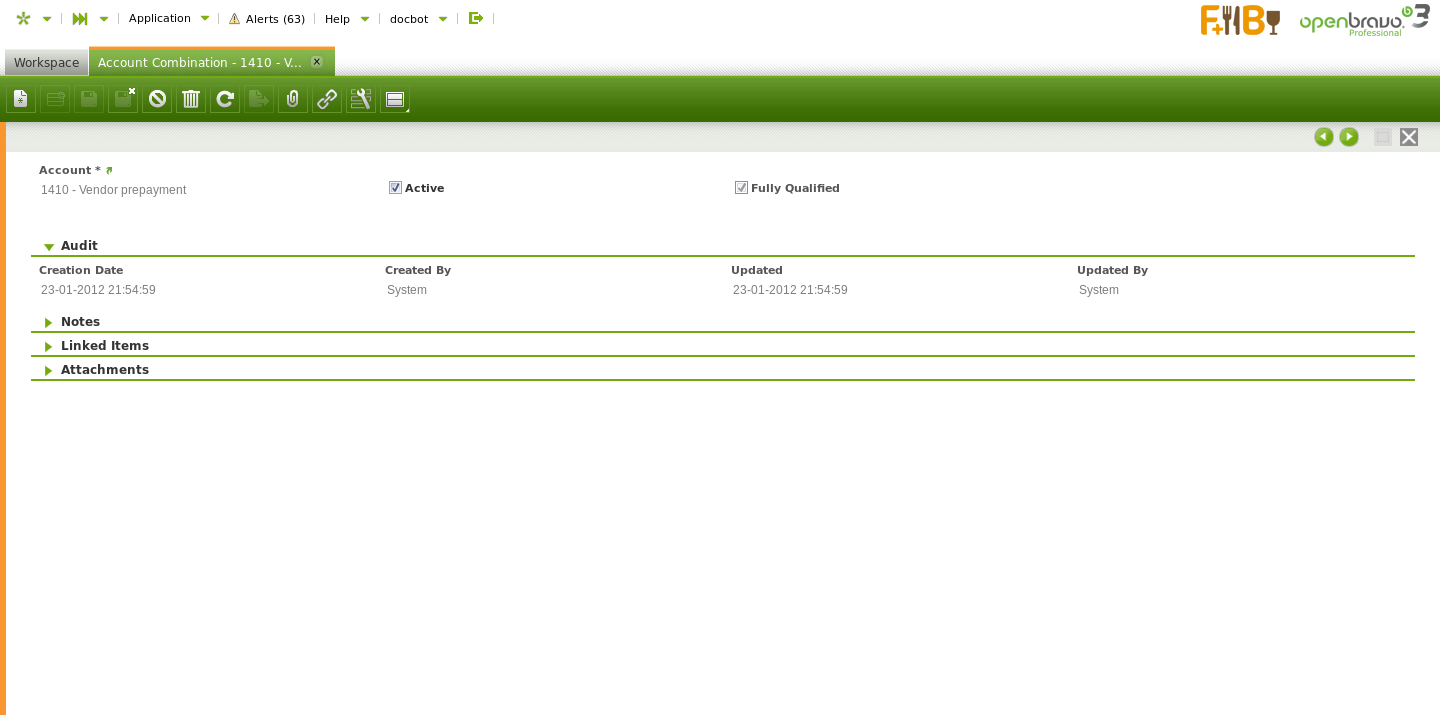Open the Alerts (63) link

(267, 19)
